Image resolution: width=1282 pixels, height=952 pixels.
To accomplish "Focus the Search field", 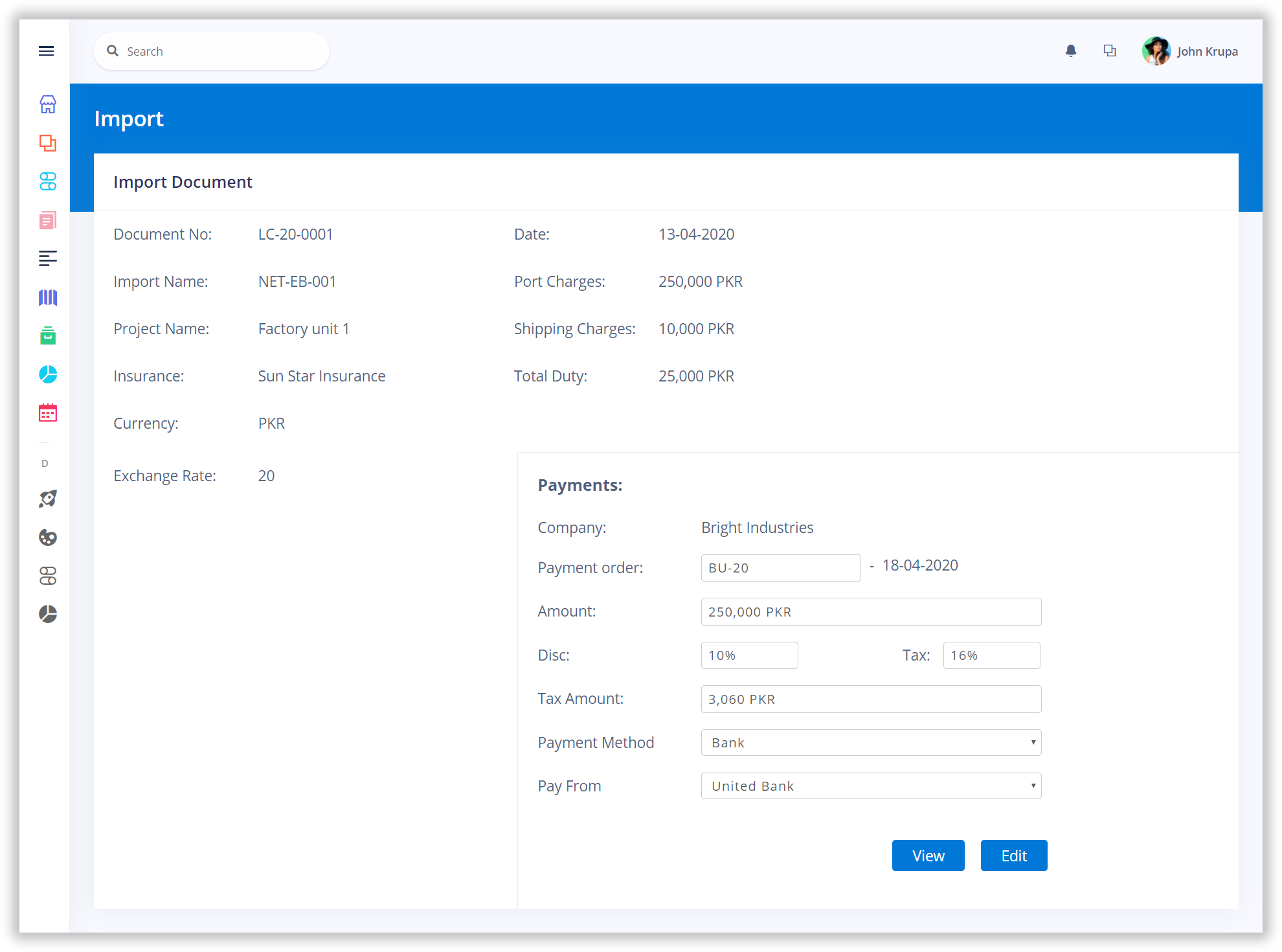I will [x=212, y=51].
